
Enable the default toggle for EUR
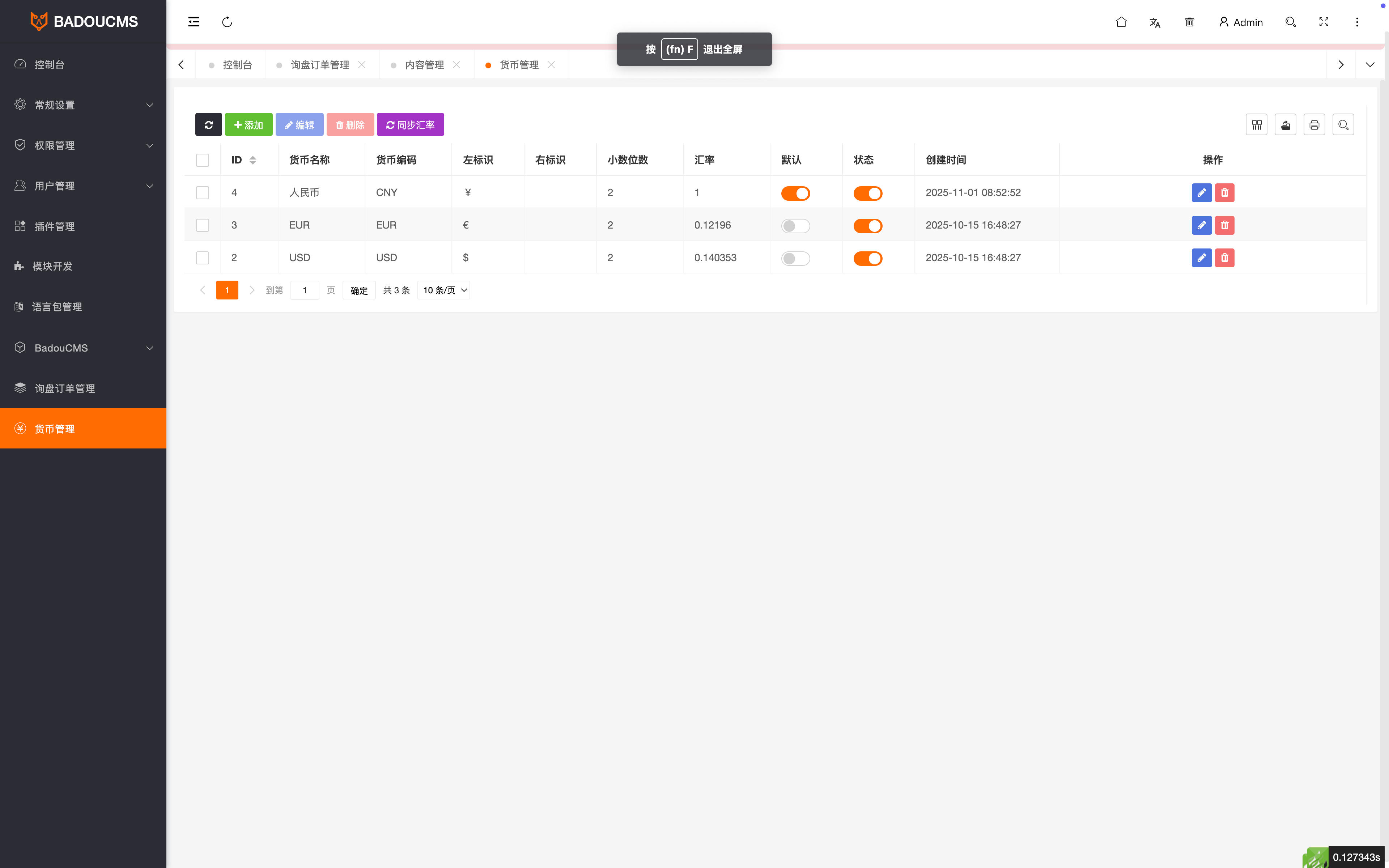[795, 226]
